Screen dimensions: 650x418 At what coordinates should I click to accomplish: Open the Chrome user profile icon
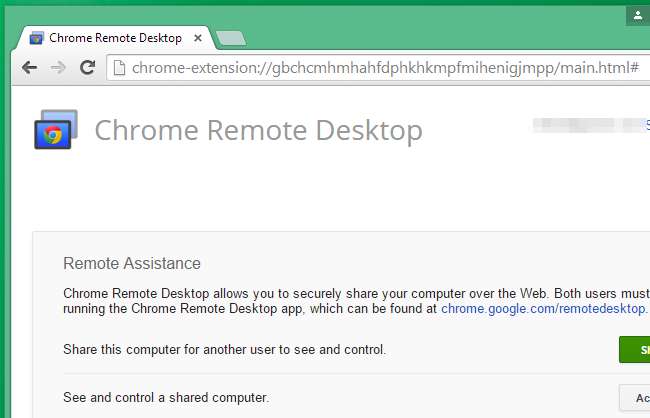point(638,15)
